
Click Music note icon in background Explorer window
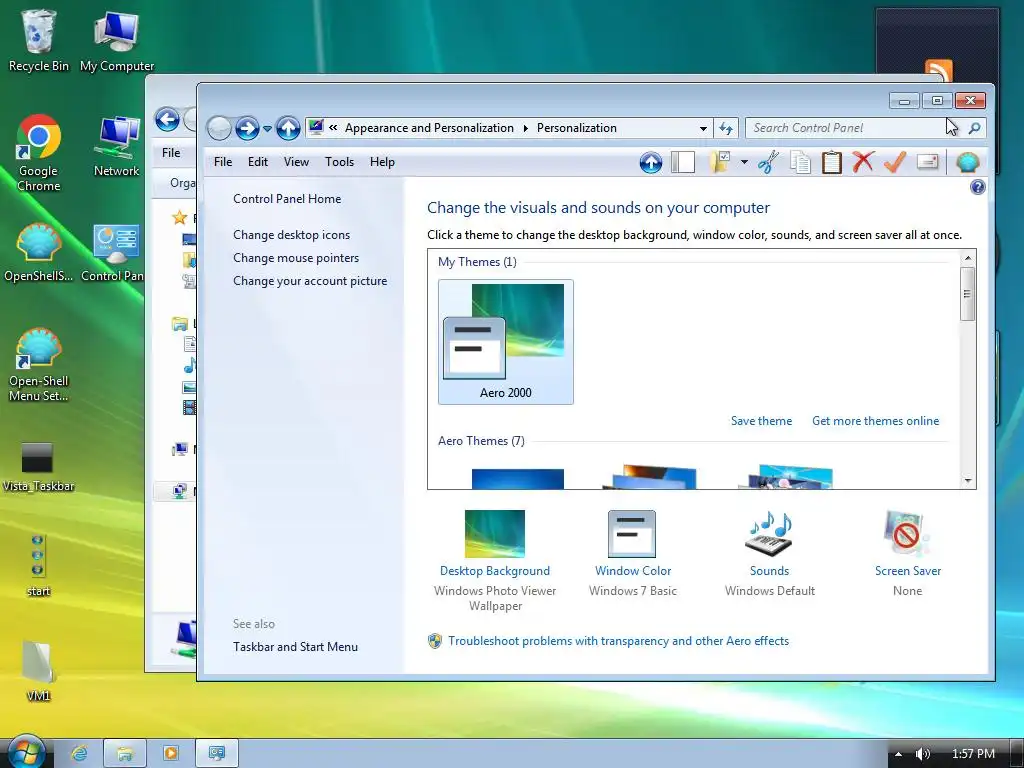[x=190, y=365]
